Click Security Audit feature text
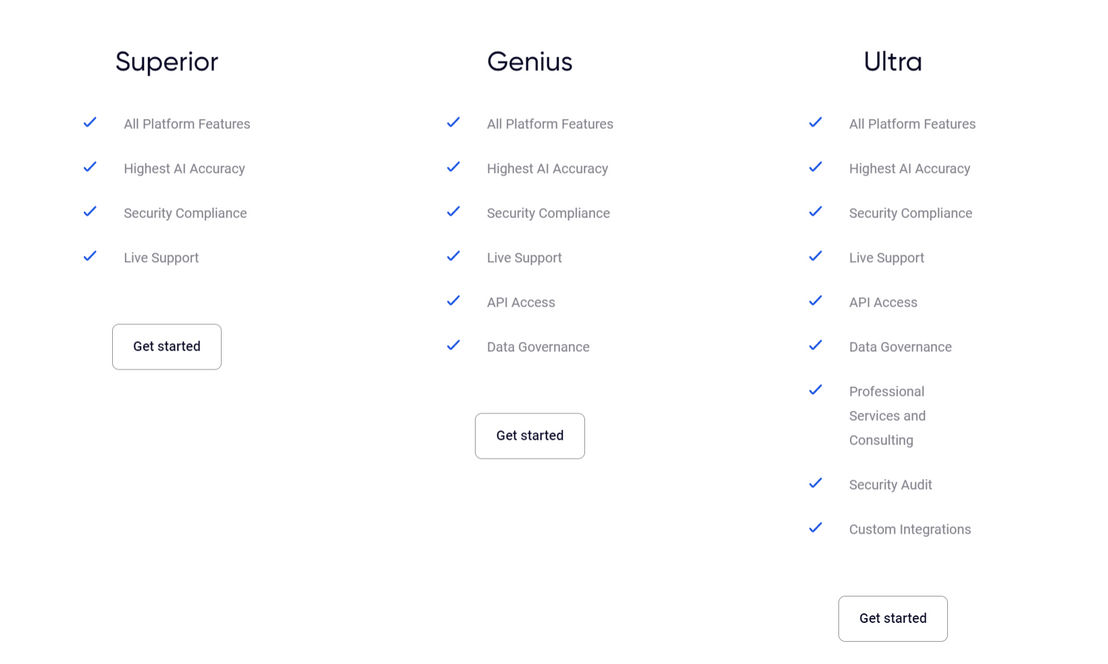This screenshot has height=664, width=1108. coord(890,485)
